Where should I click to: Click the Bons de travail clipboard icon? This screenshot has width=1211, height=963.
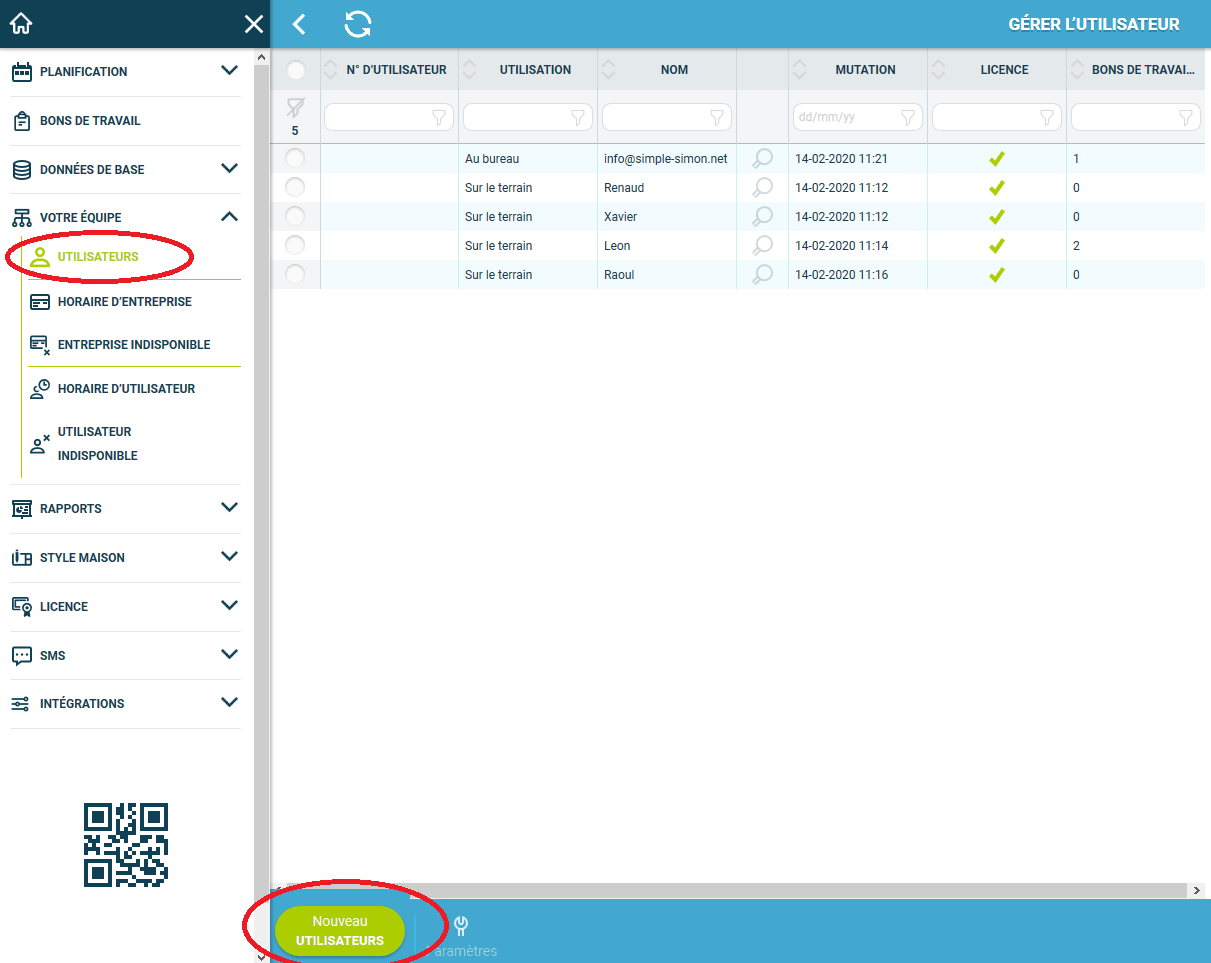coord(21,121)
